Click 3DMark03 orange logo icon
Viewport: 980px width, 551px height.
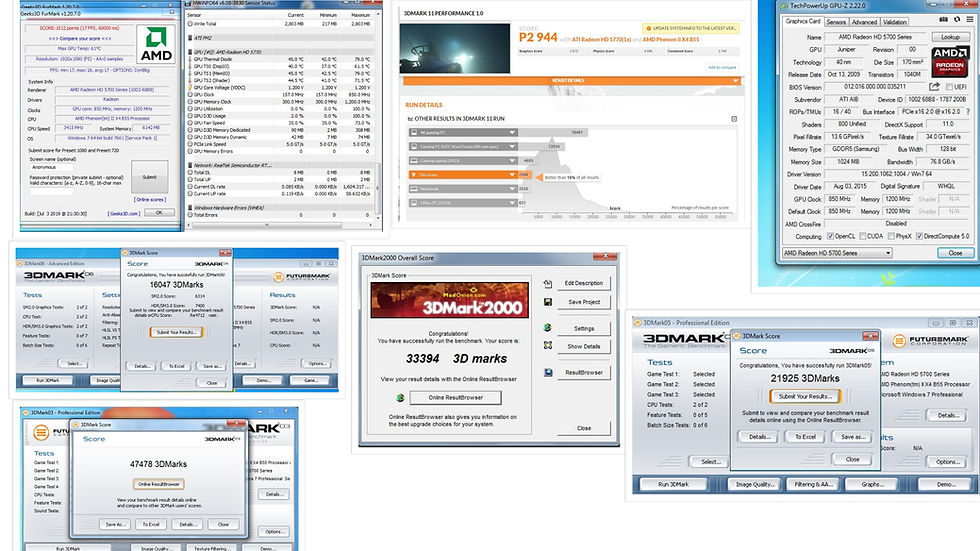41,432
